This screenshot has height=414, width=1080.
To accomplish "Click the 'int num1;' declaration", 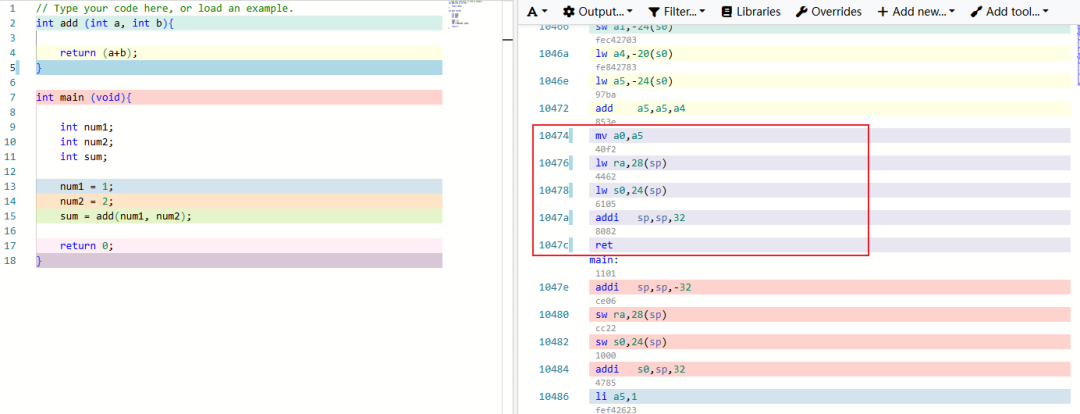I will click(86, 127).
